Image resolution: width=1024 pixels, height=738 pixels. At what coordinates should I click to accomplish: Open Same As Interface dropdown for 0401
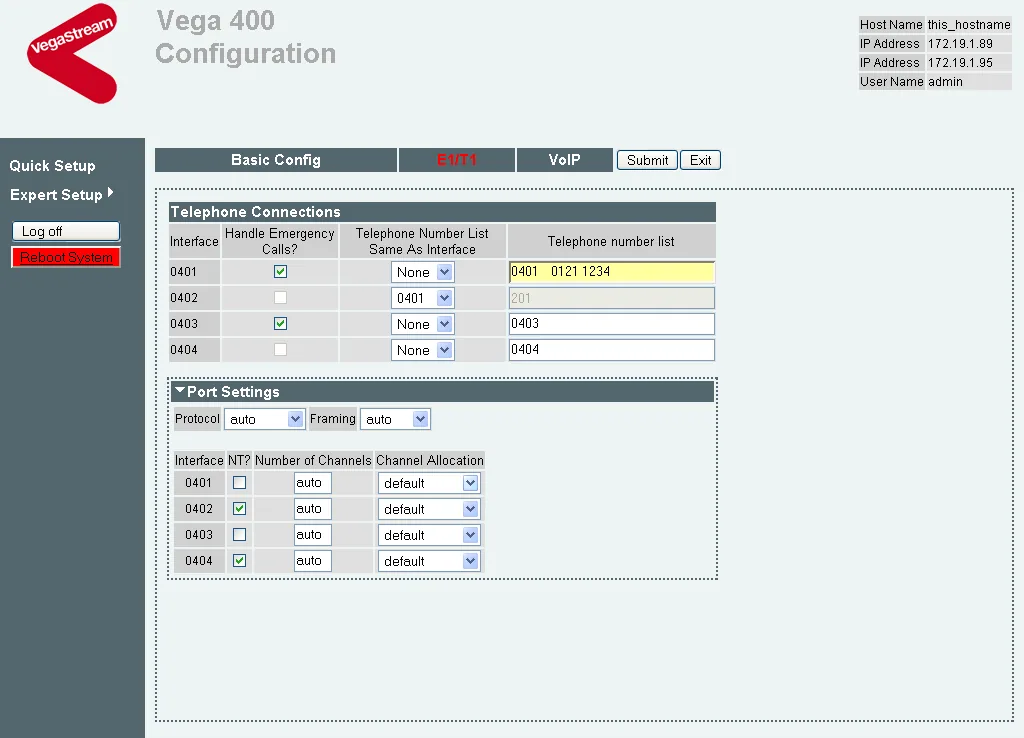click(x=423, y=272)
